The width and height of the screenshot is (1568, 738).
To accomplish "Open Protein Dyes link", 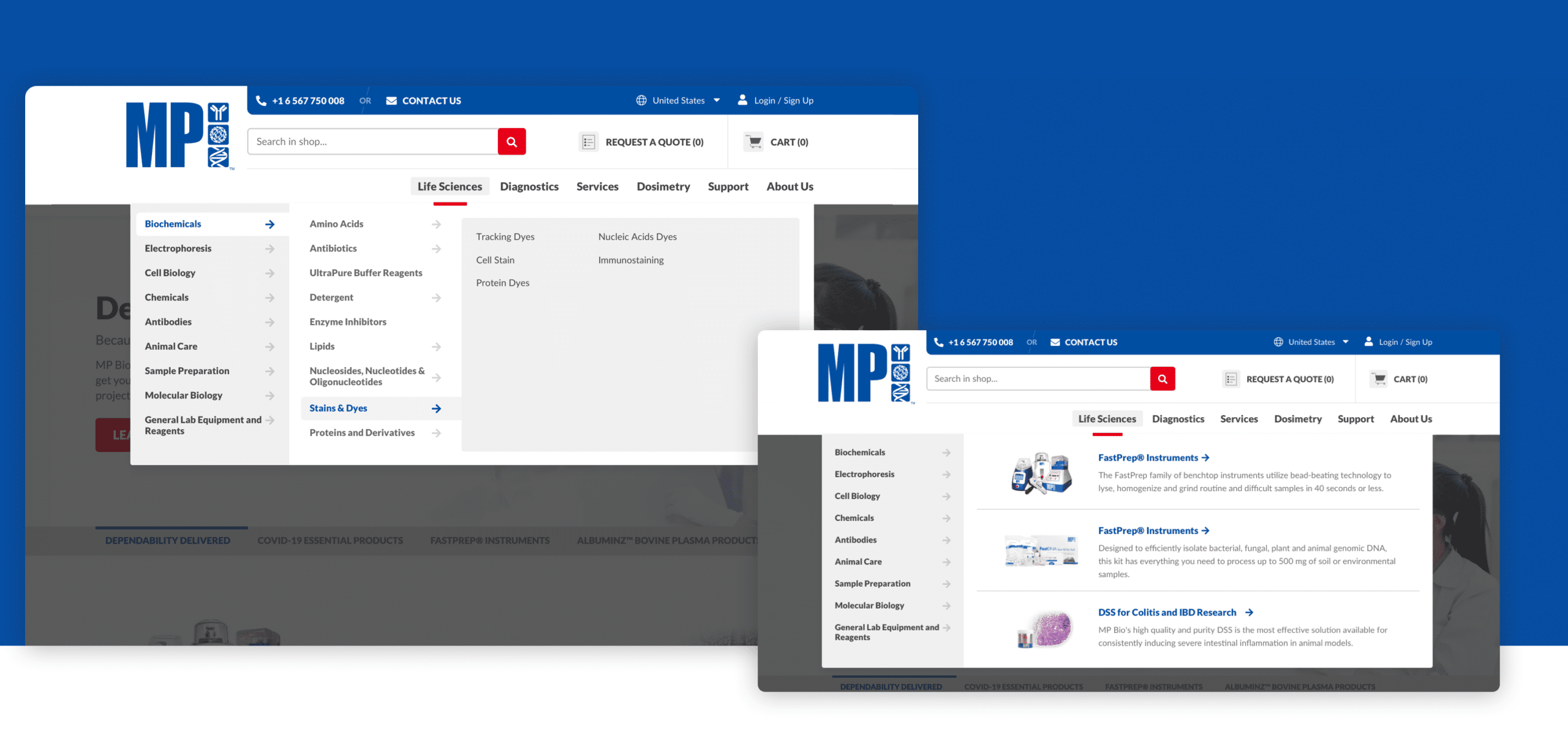I will 503,282.
